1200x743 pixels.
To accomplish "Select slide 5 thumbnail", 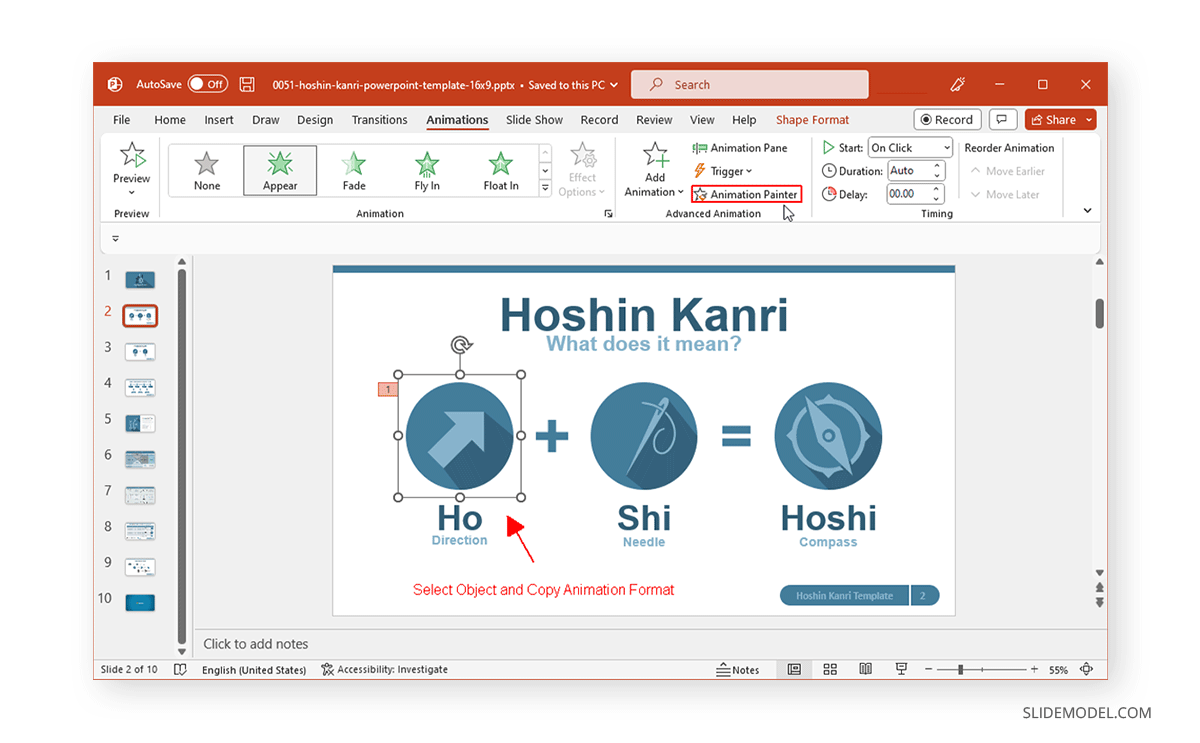I will coord(139,423).
